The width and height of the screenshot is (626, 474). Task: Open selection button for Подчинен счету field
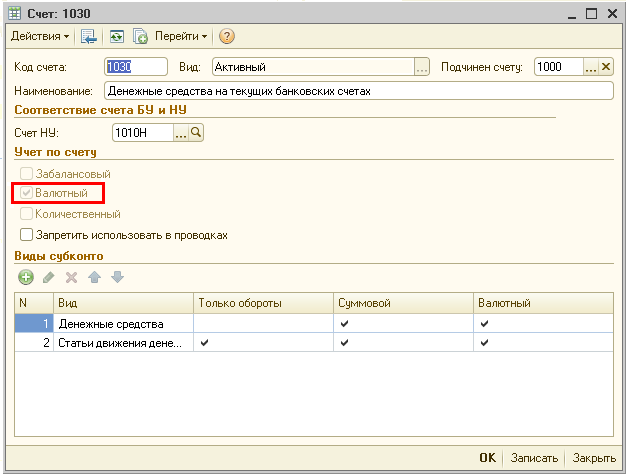(x=590, y=67)
